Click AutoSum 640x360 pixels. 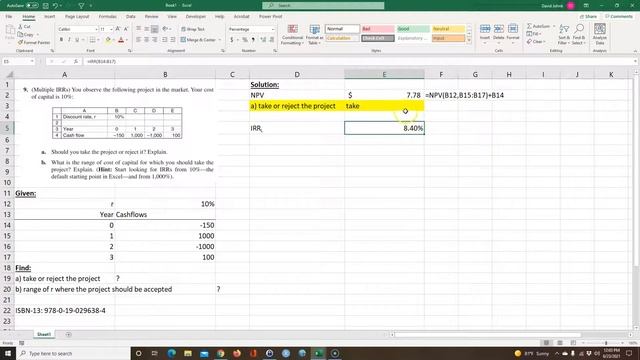pos(538,26)
